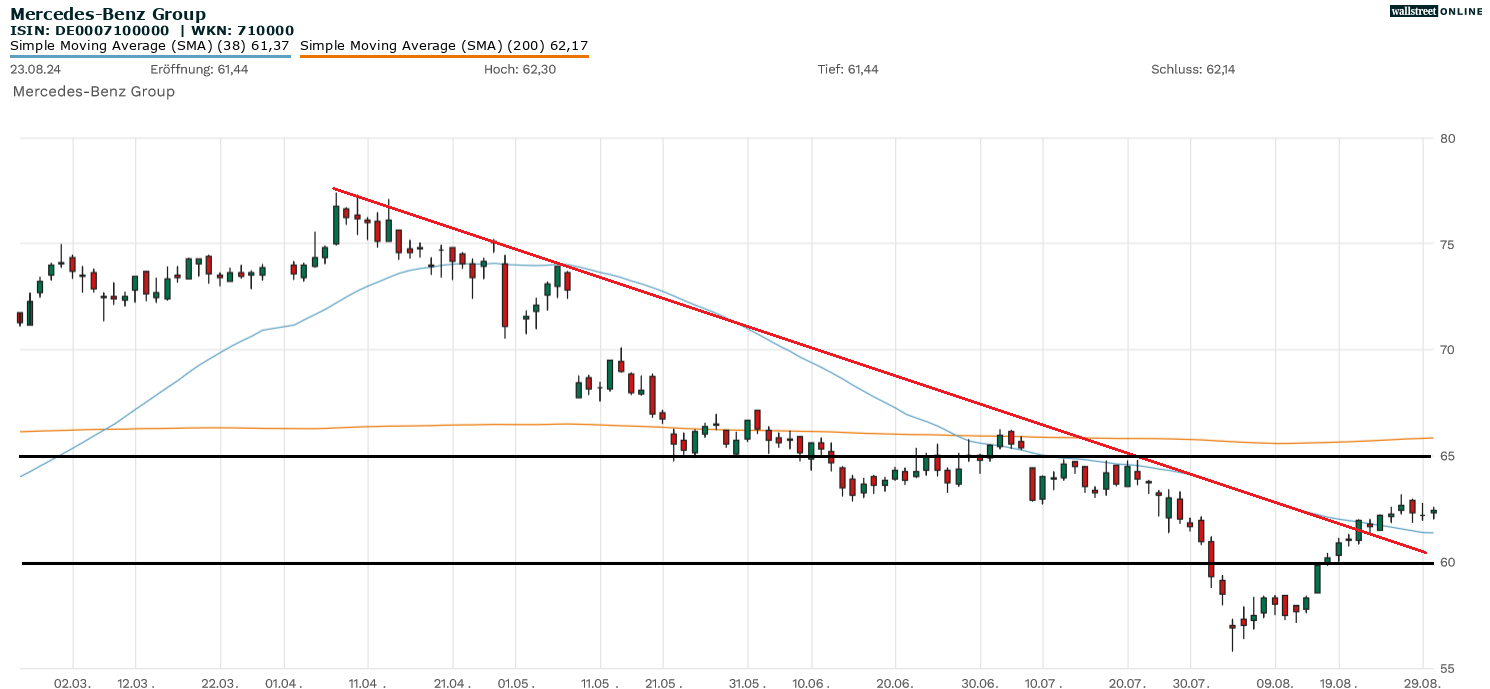
Task: Click the date 23.08.24 label
Action: (x=33, y=69)
